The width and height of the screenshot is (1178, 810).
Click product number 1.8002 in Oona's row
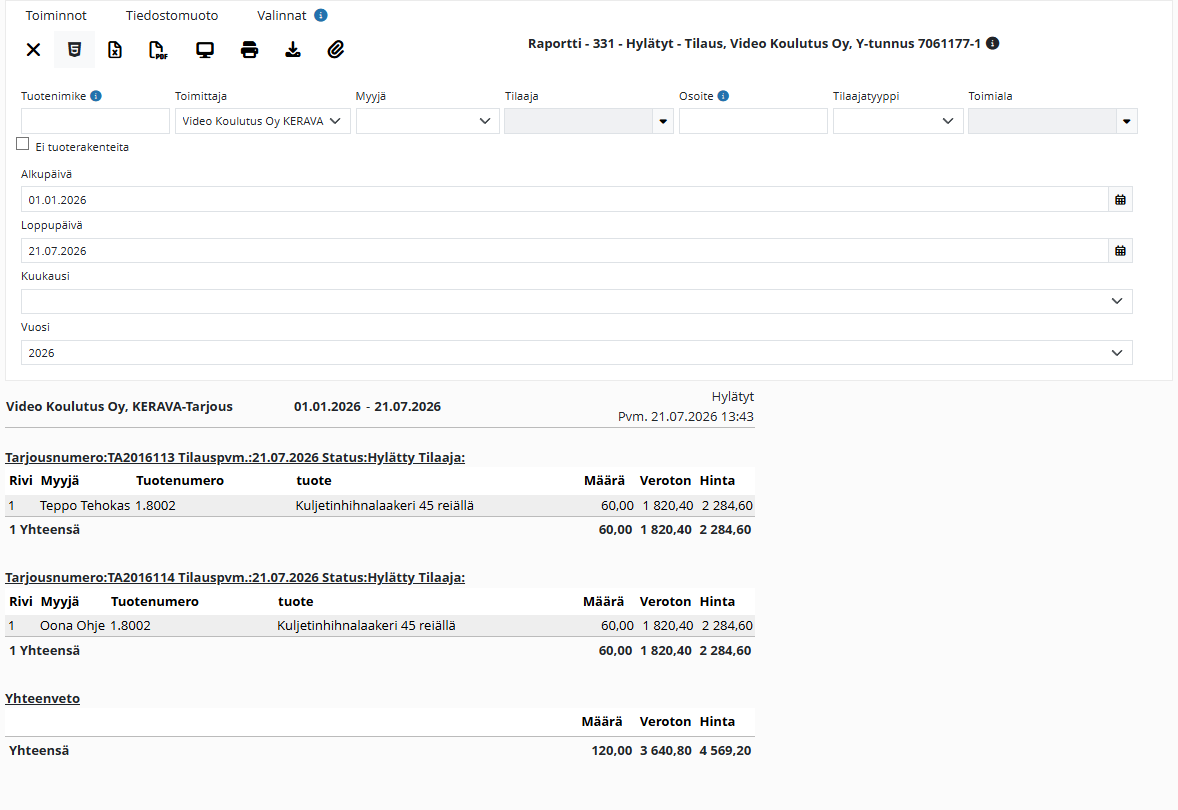[x=131, y=625]
